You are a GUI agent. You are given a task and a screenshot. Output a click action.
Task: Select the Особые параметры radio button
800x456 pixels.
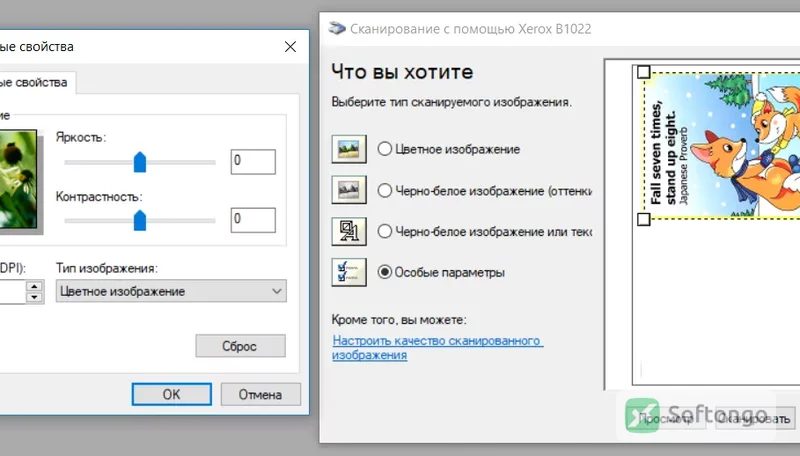point(385,272)
